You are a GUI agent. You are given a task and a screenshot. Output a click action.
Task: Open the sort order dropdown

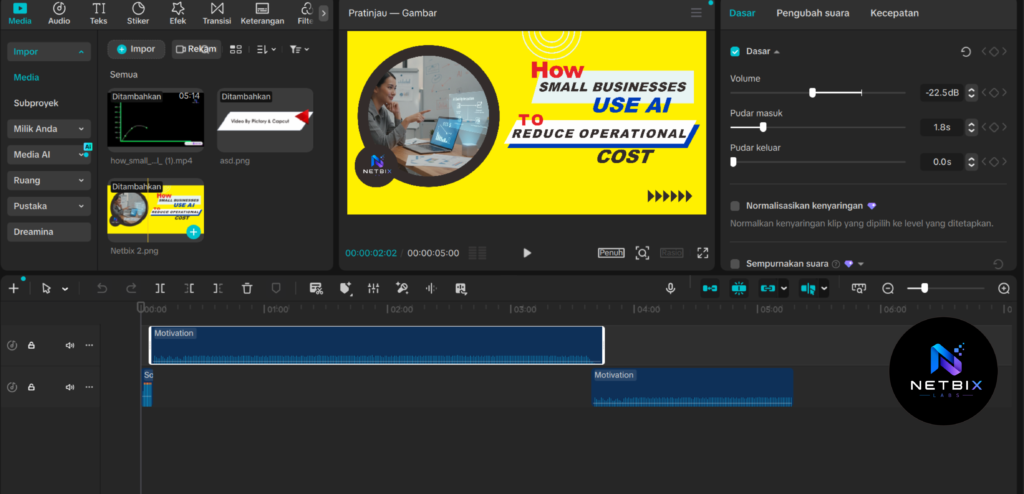point(266,49)
